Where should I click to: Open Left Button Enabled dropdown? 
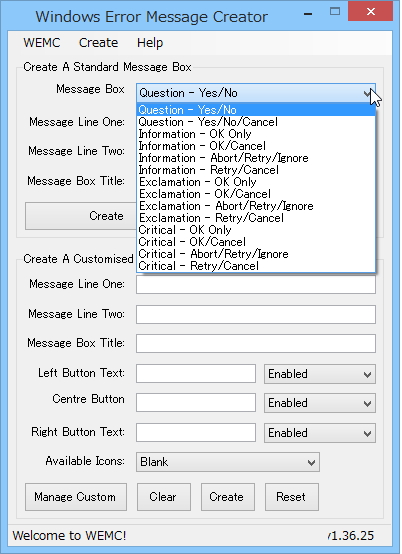pyautogui.click(x=320, y=374)
